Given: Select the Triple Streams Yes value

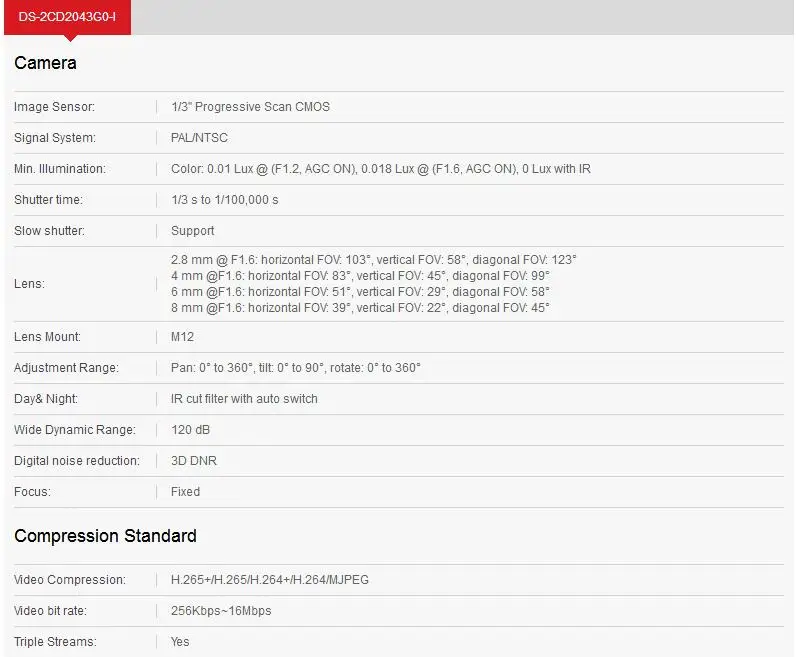Looking at the screenshot, I should (x=180, y=642).
